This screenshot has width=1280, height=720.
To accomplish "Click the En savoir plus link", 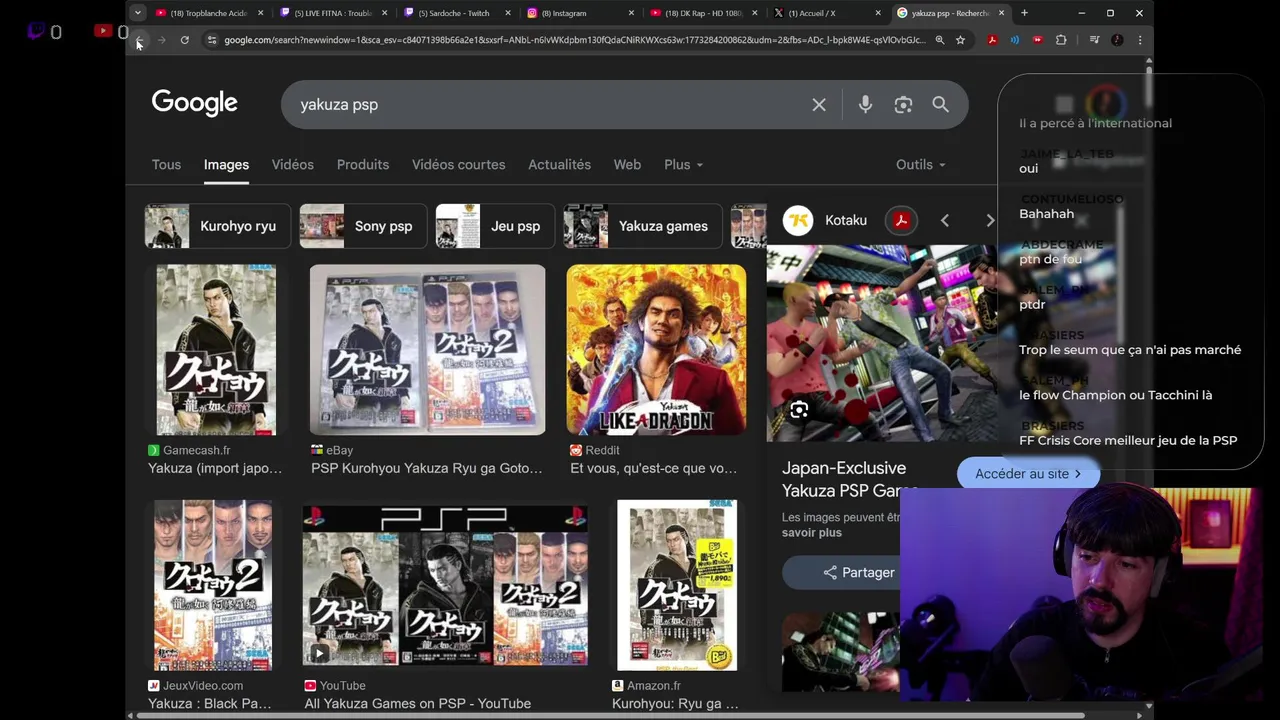I will (x=812, y=532).
